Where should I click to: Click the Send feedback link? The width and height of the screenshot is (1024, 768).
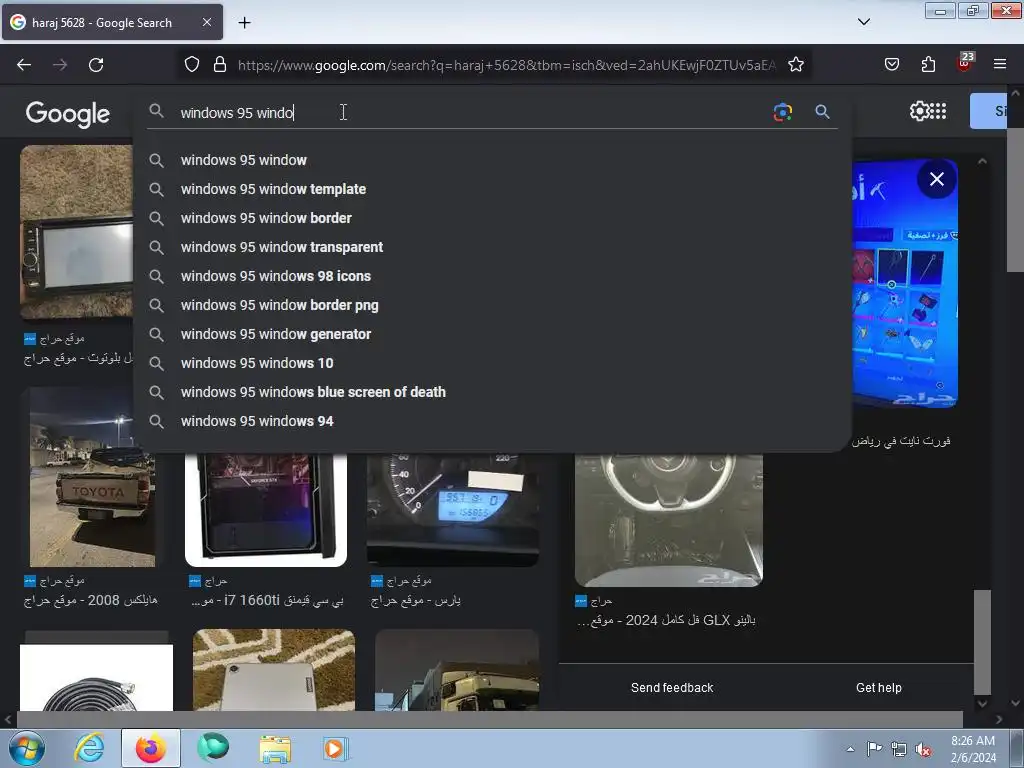pyautogui.click(x=672, y=688)
